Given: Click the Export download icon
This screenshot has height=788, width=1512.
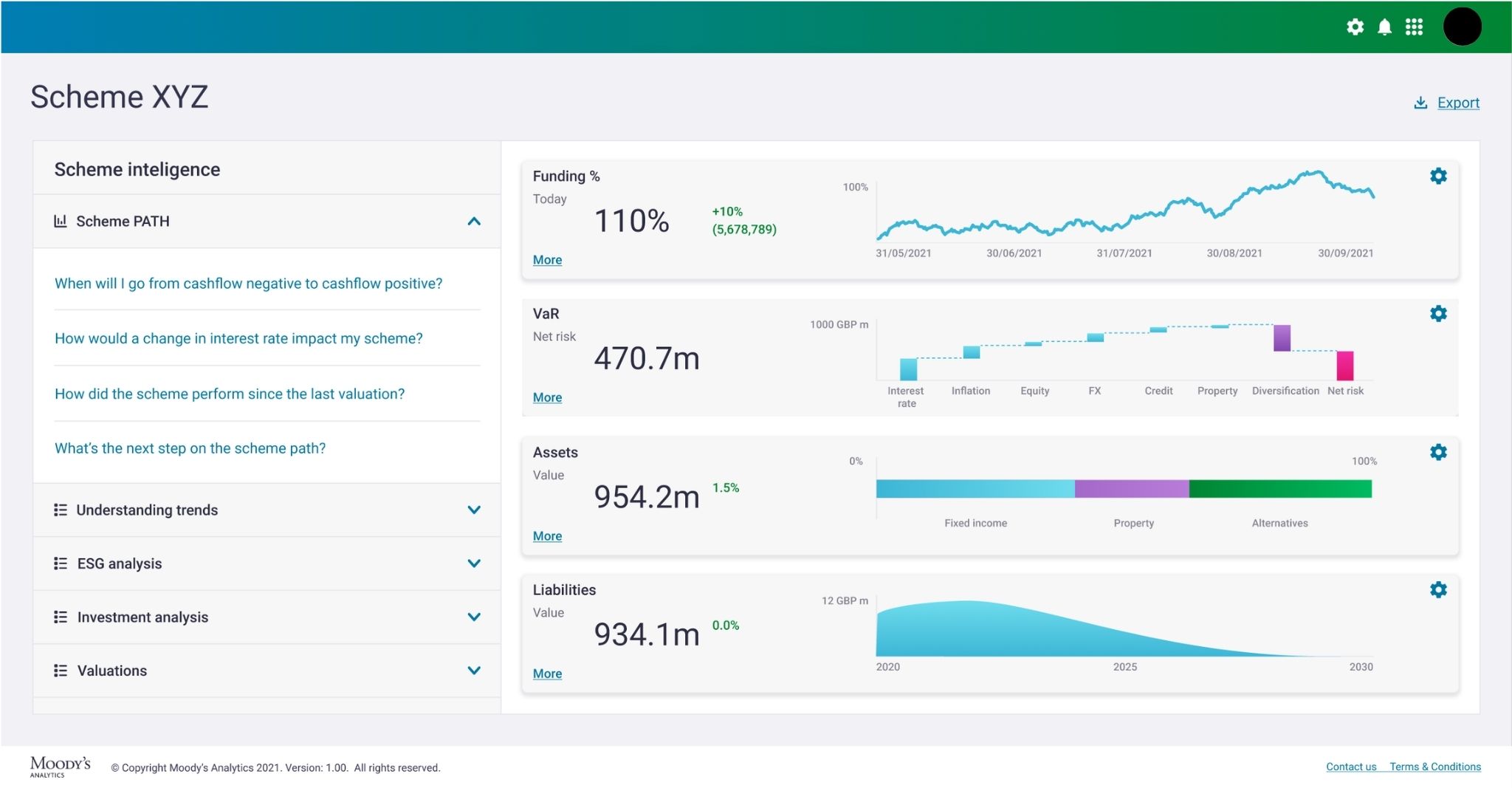Looking at the screenshot, I should (1420, 103).
